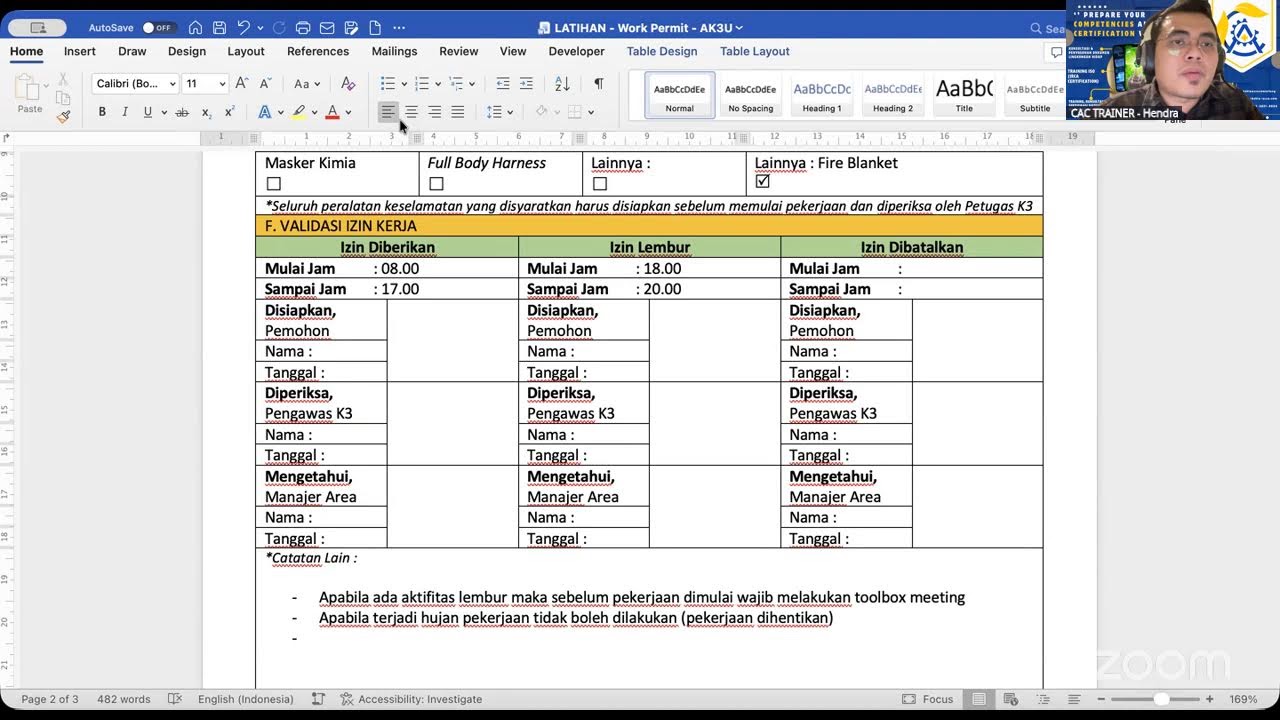Align text left
Screen dimensions: 1280x720
388,112
